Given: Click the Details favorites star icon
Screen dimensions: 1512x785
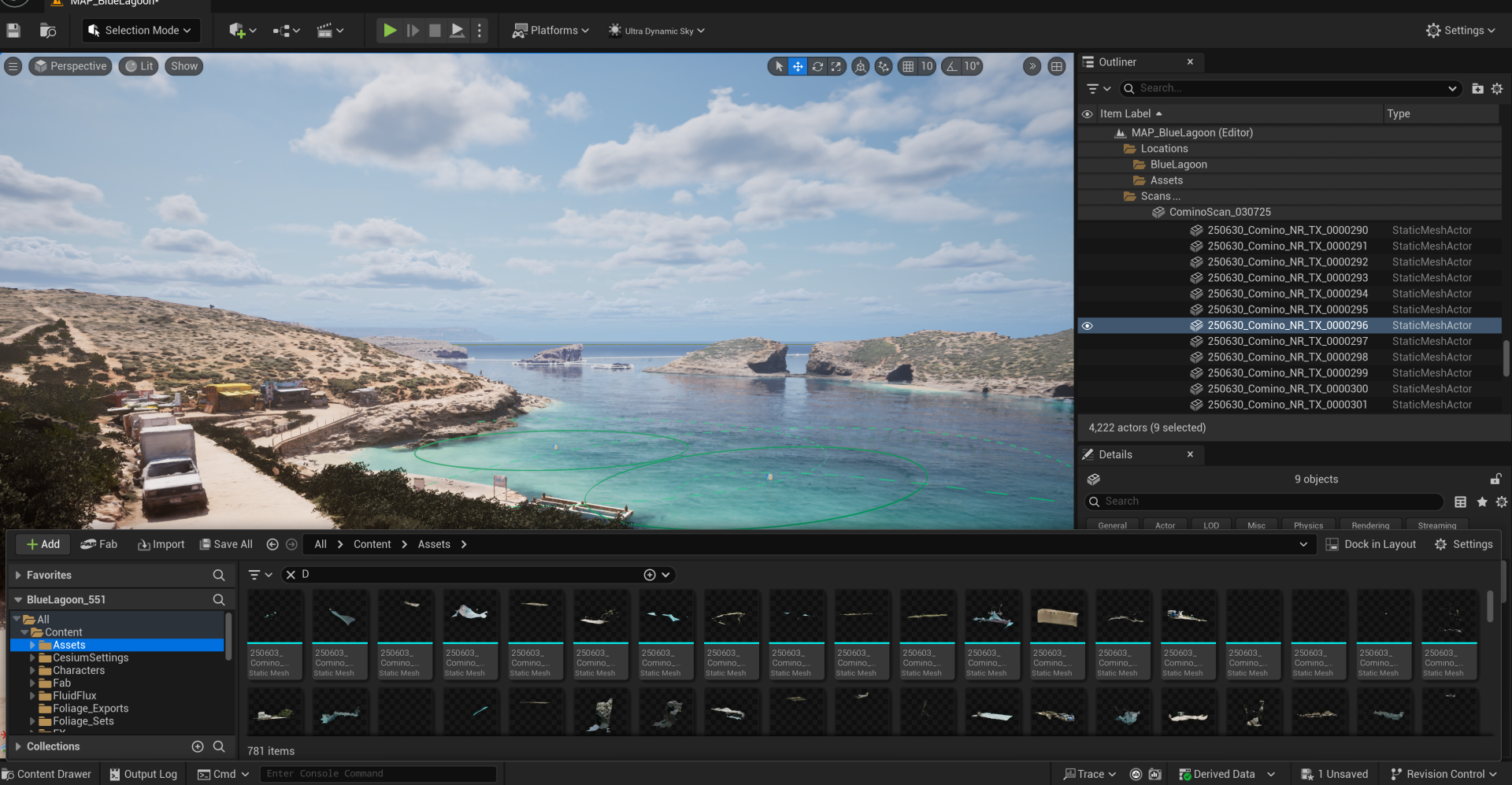Looking at the screenshot, I should [1481, 502].
